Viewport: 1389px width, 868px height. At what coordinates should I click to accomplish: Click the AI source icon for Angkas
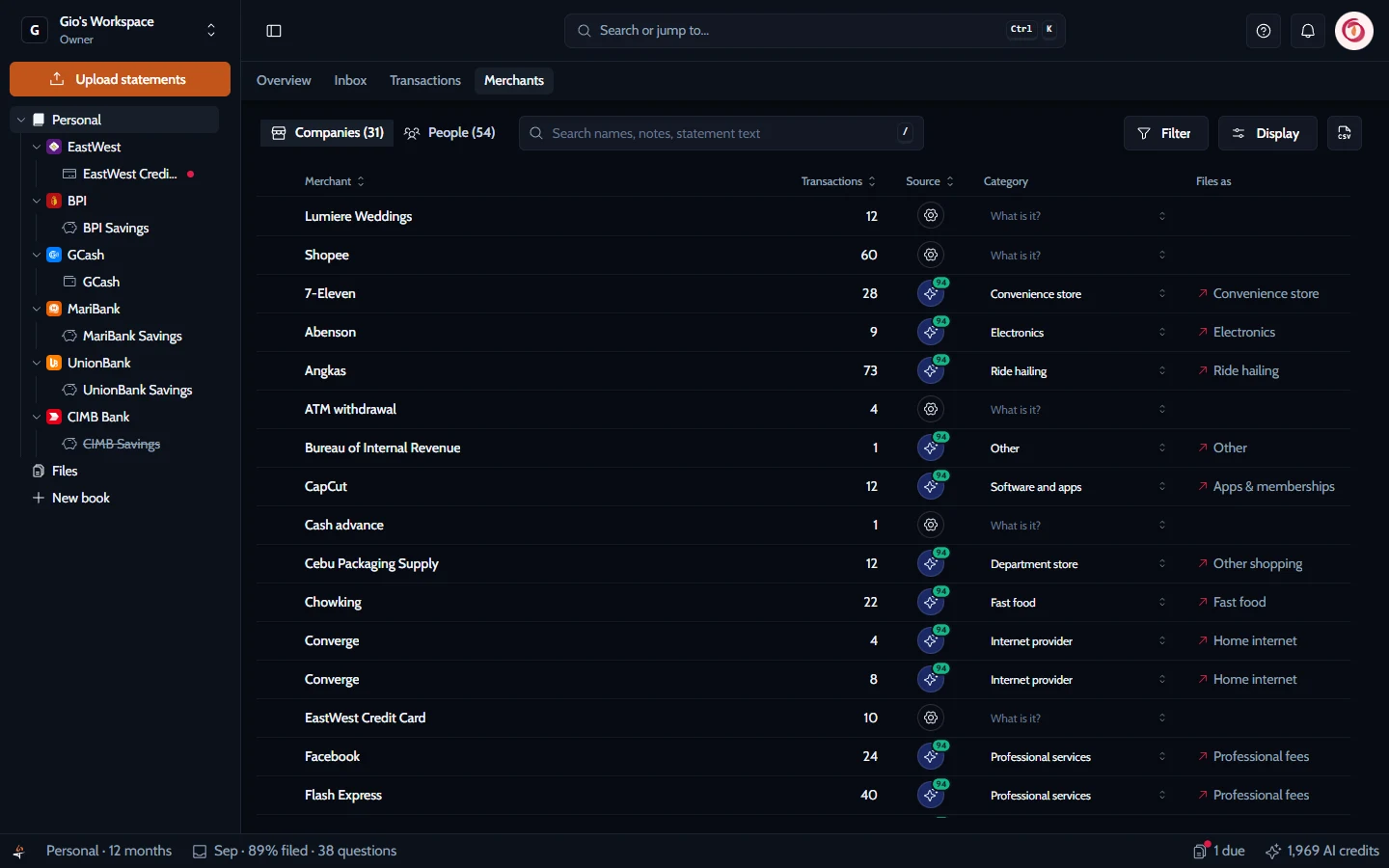pos(931,370)
